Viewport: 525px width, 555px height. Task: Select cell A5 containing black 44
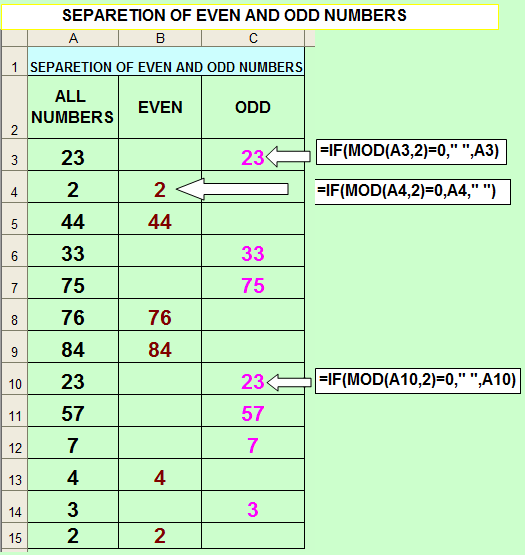73,219
